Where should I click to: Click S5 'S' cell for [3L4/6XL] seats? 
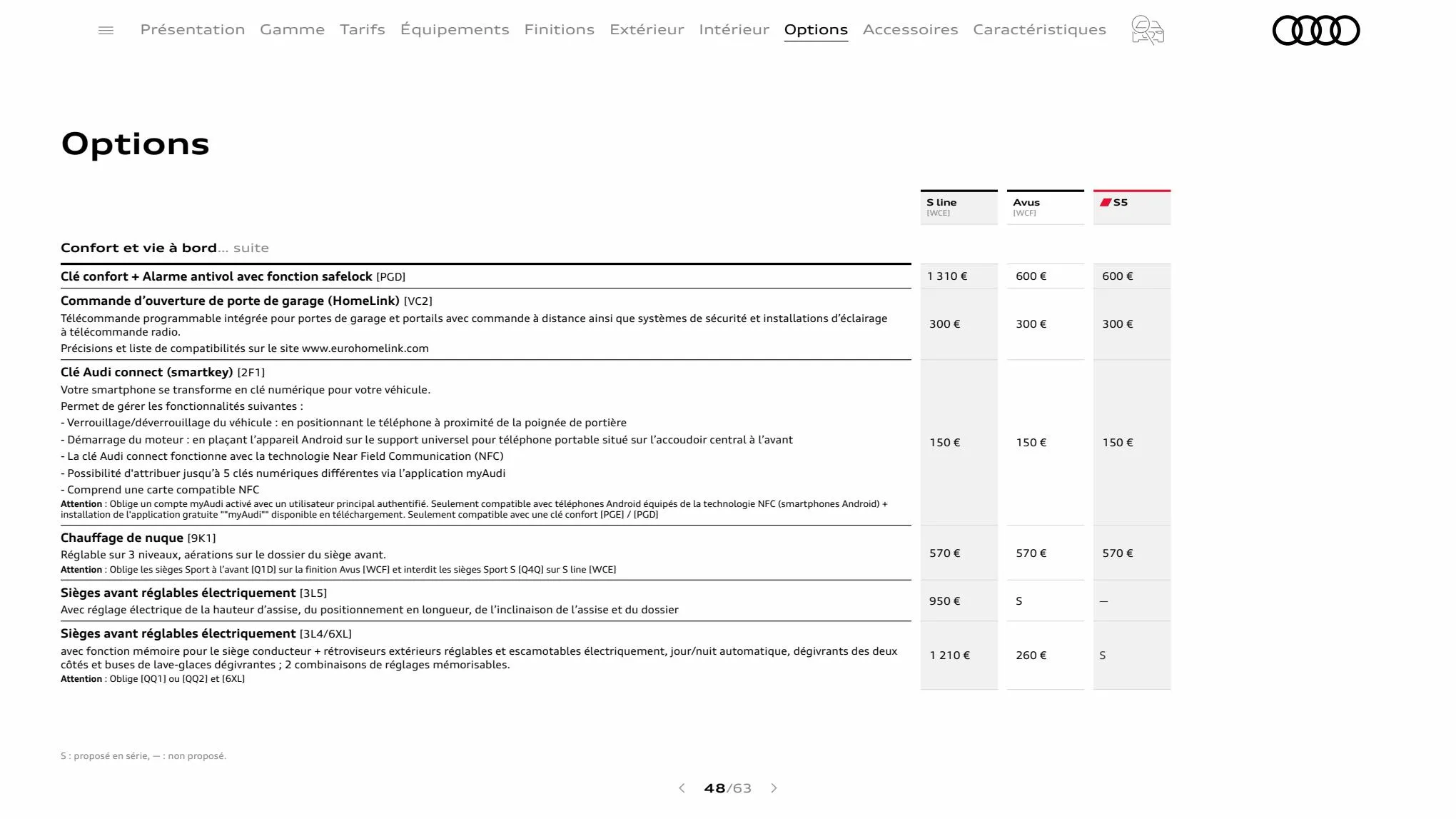point(1103,655)
